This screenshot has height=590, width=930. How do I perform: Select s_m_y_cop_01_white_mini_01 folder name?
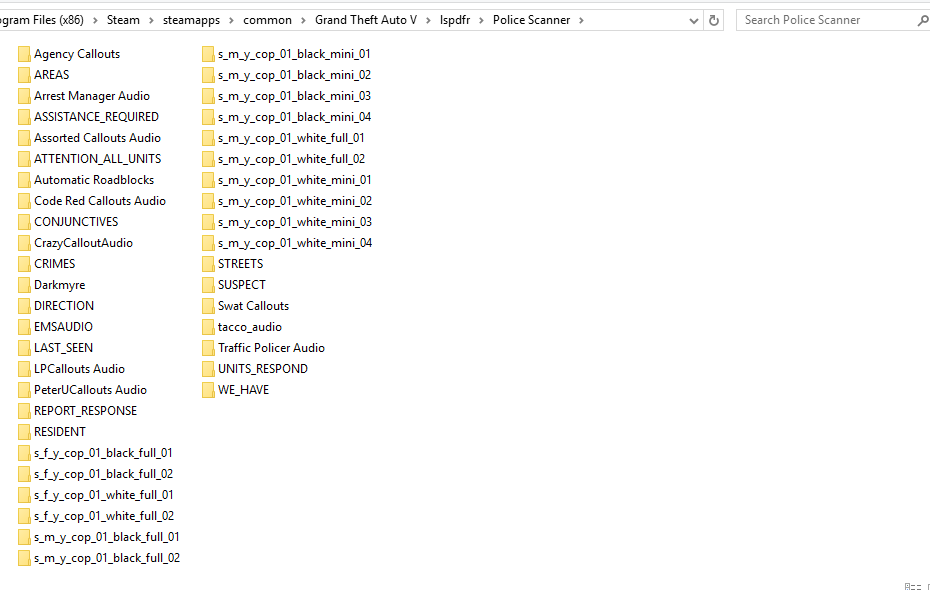(x=295, y=180)
